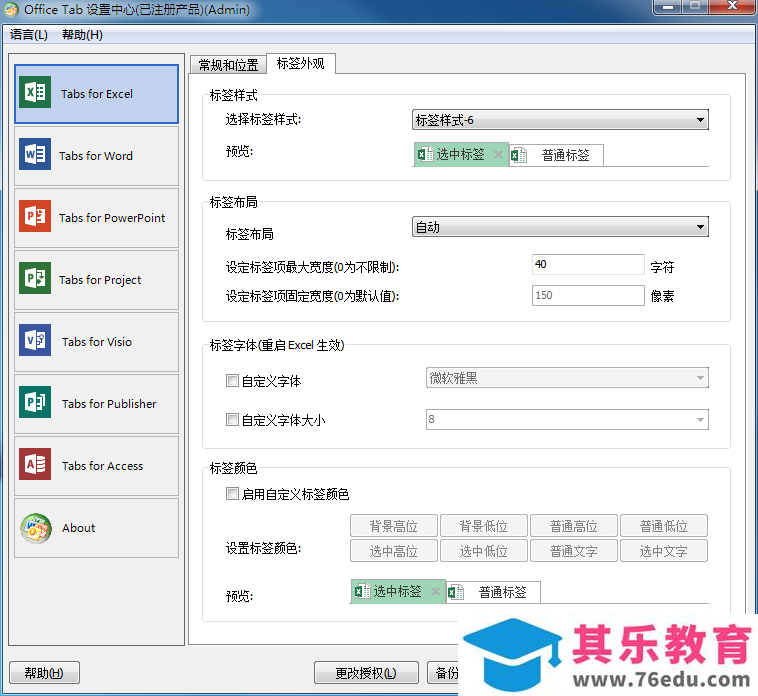Open the 标签样式-6 style dropdown
The width and height of the screenshot is (758, 696).
560,120
